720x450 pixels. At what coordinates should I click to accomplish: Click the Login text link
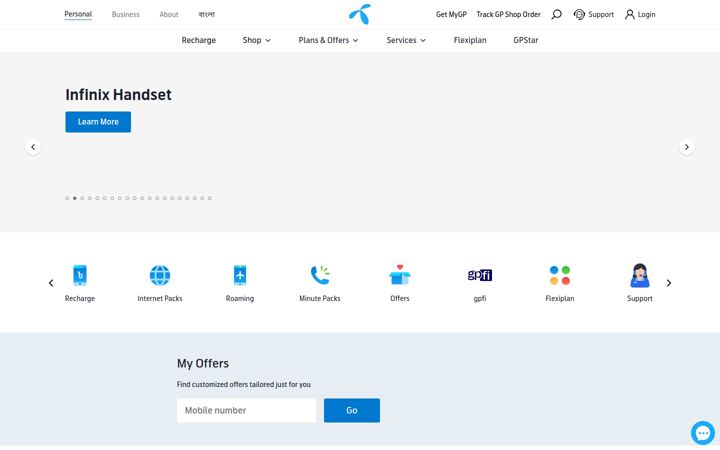(647, 14)
